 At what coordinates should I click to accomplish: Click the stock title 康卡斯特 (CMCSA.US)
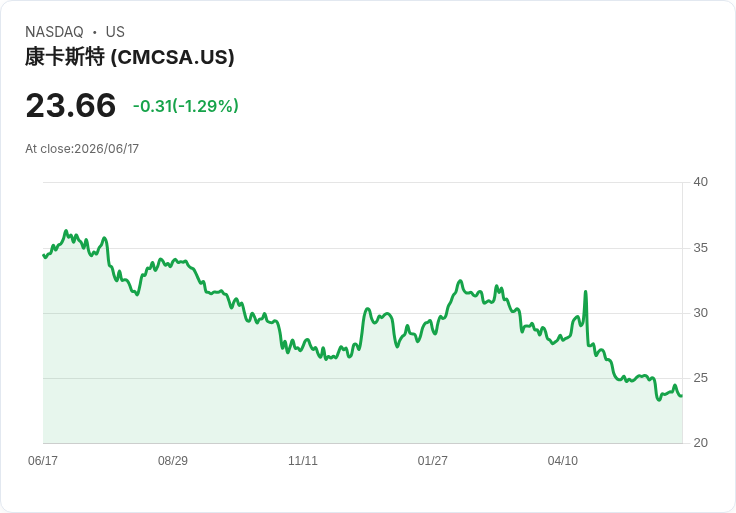pyautogui.click(x=130, y=57)
